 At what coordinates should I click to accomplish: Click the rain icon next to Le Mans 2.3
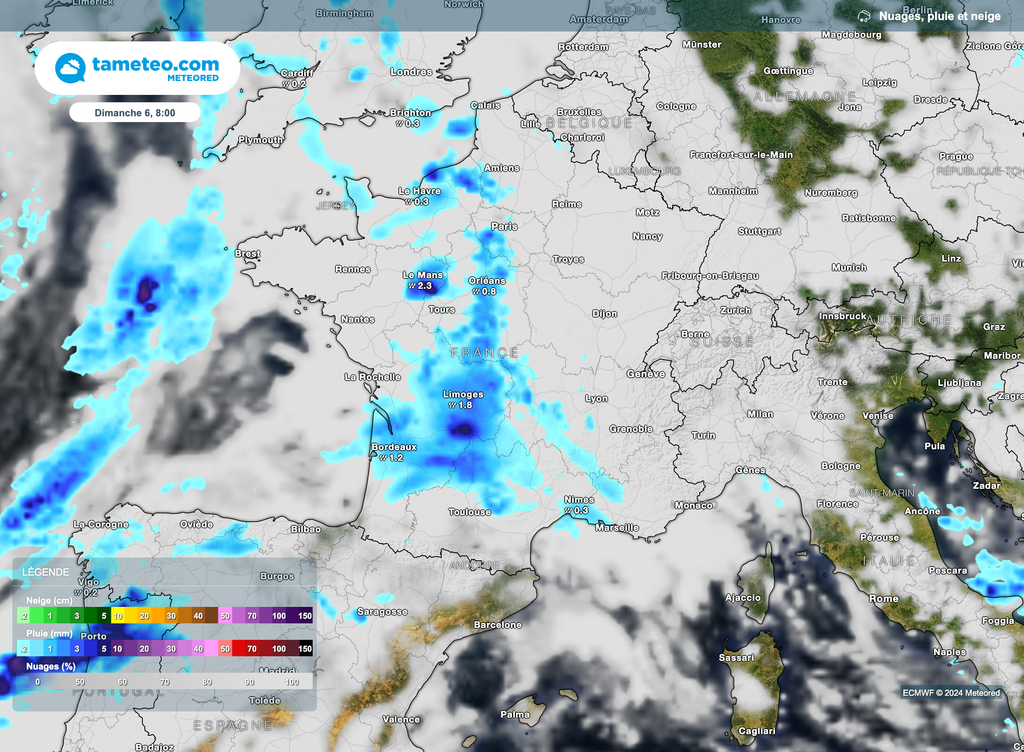pyautogui.click(x=411, y=287)
